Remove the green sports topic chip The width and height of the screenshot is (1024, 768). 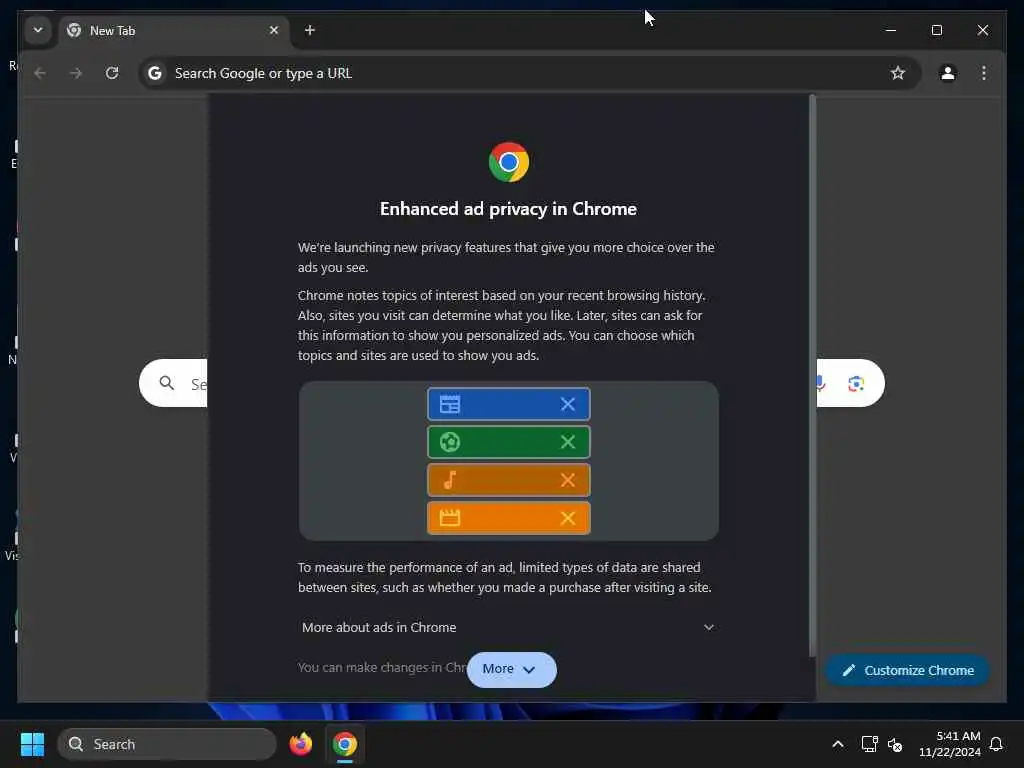568,442
